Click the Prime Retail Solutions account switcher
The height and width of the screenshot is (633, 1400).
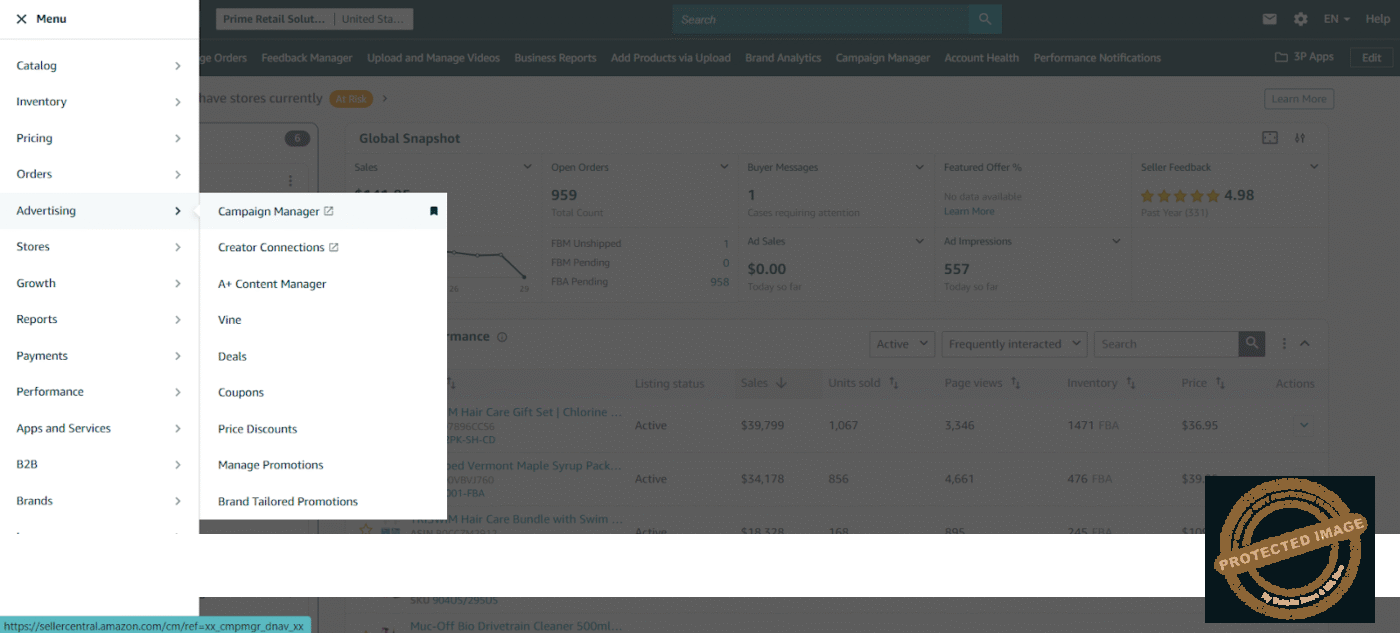click(314, 19)
